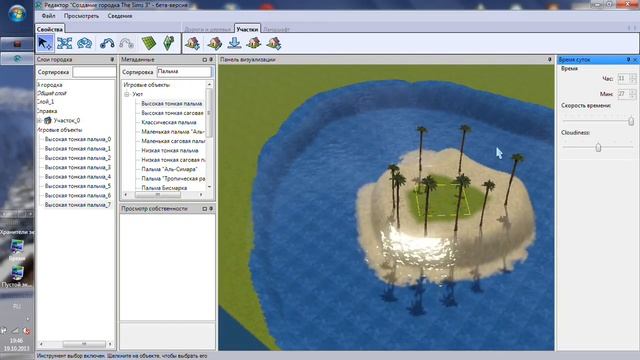This screenshot has width=640, height=360.
Task: Expand the Участок_0 tree node
Action: [40, 120]
